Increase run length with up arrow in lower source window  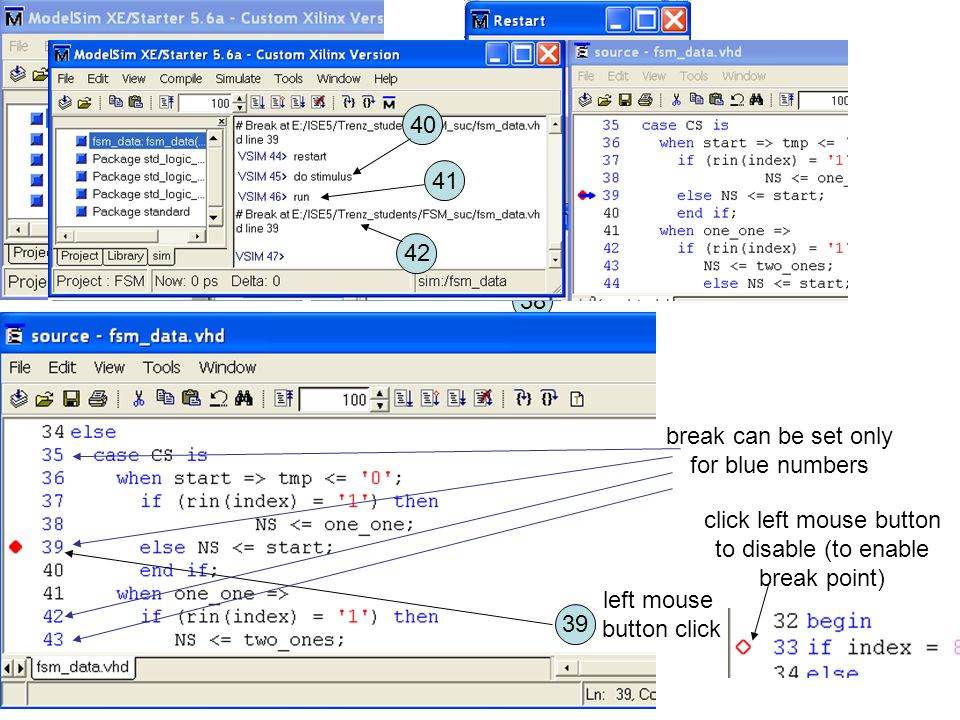[x=380, y=394]
